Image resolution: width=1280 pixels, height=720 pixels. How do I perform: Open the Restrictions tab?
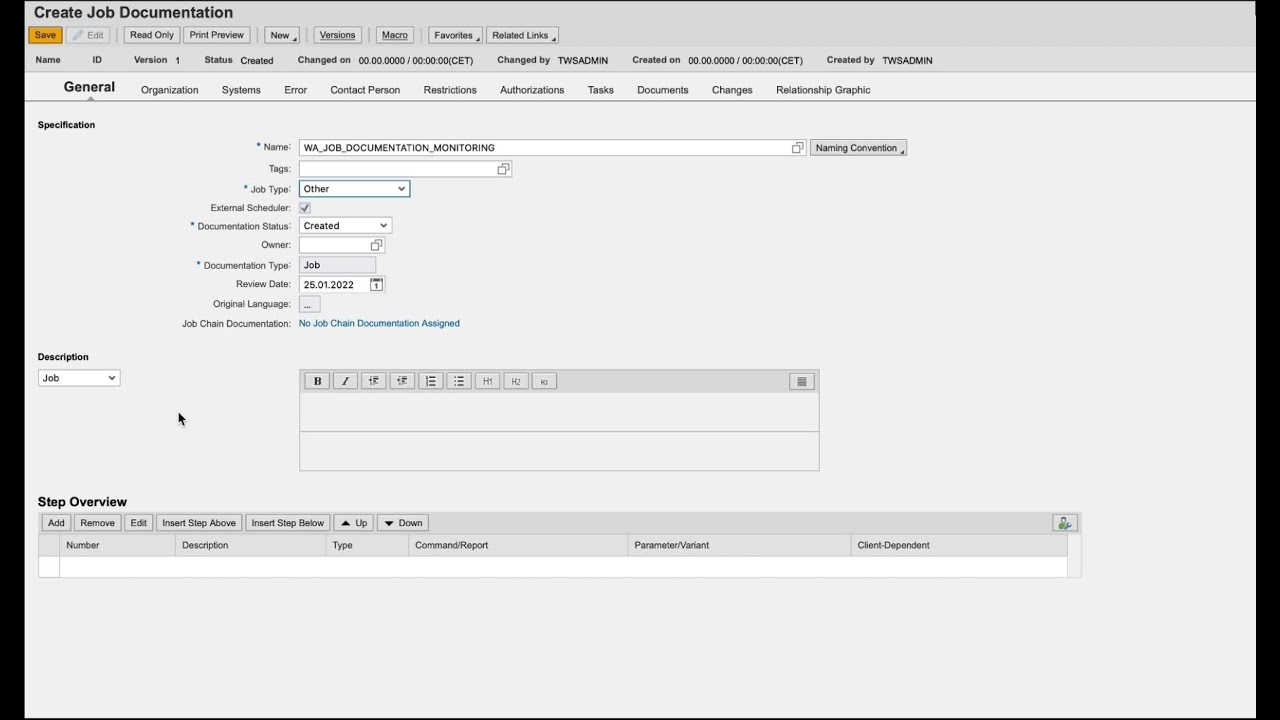[x=450, y=90]
